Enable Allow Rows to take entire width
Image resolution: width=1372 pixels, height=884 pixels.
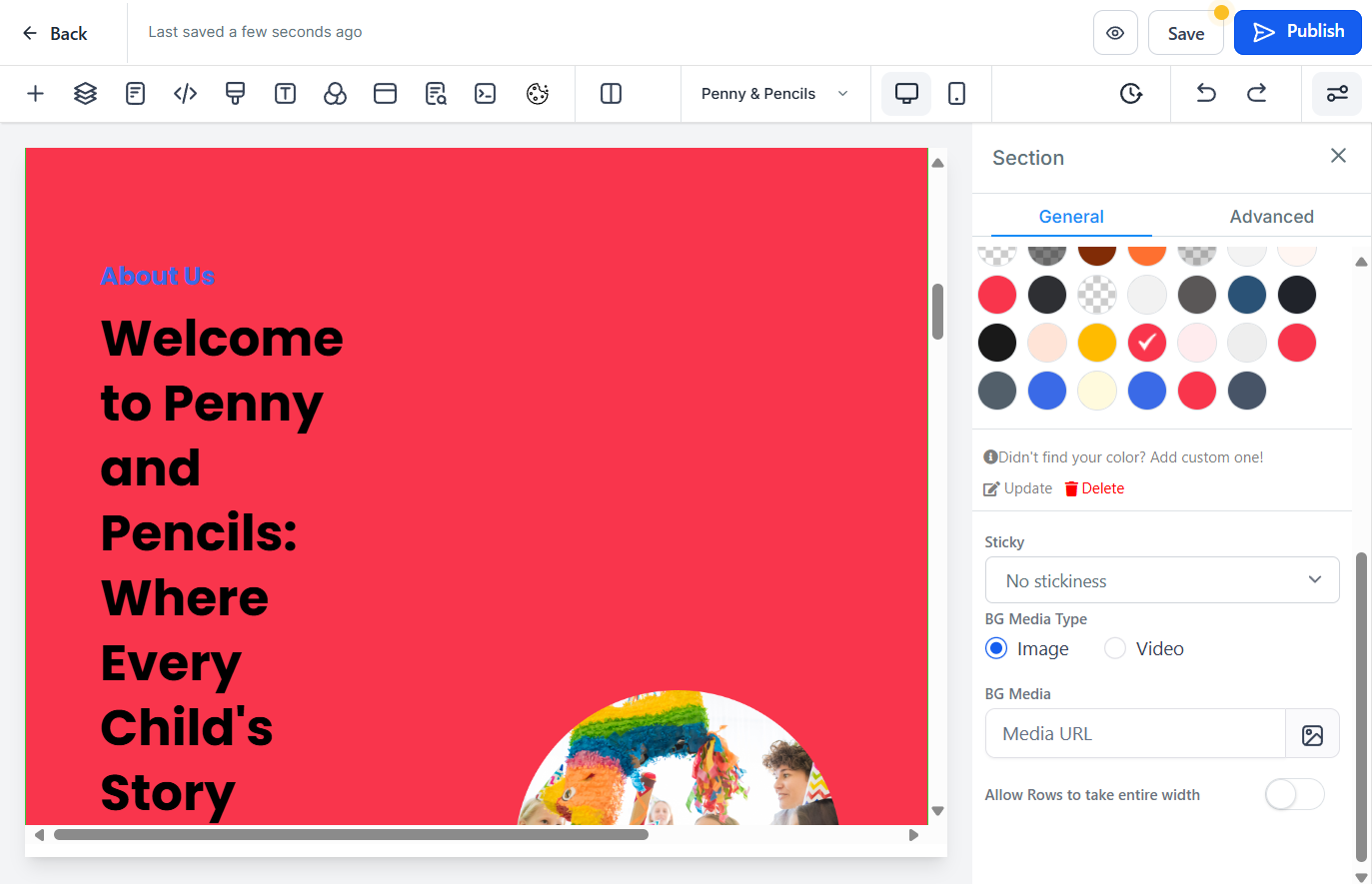coord(1294,794)
